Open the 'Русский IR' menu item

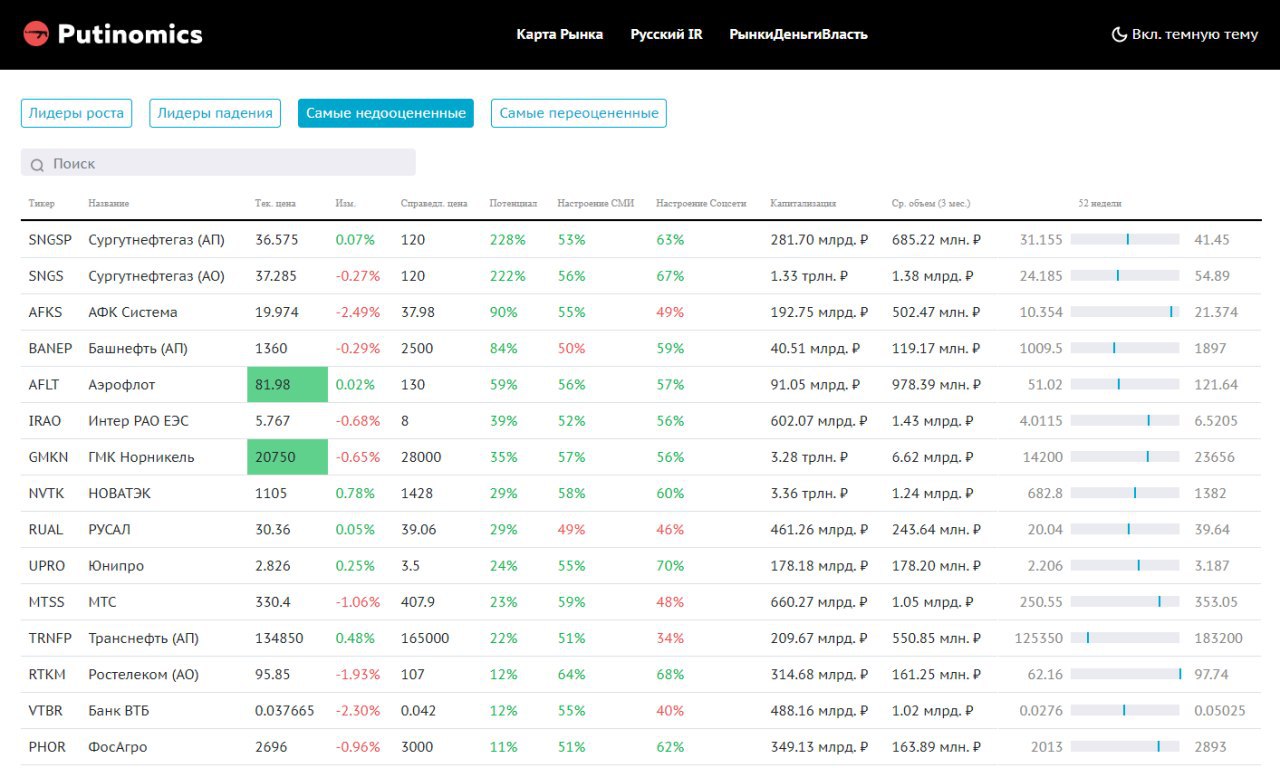point(666,34)
